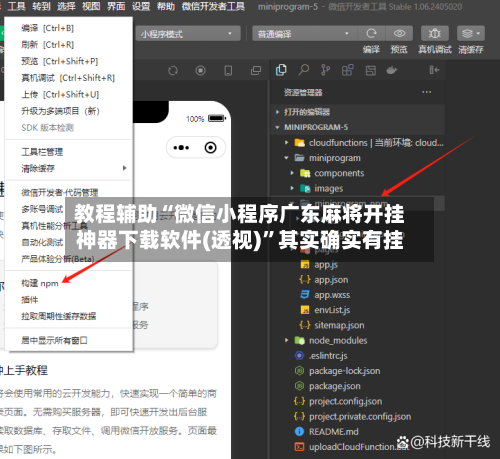Image resolution: width=500 pixels, height=459 pixels.
Task: Expand the components folder
Action: click(x=292, y=173)
